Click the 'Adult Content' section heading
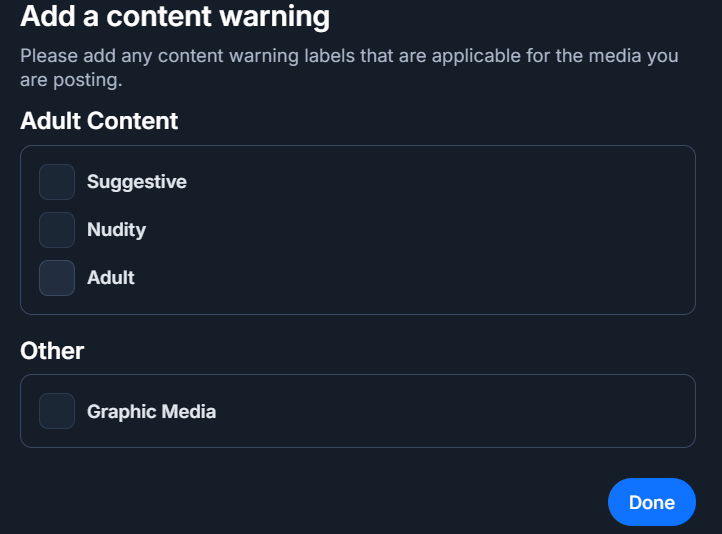722x534 pixels. click(x=99, y=121)
